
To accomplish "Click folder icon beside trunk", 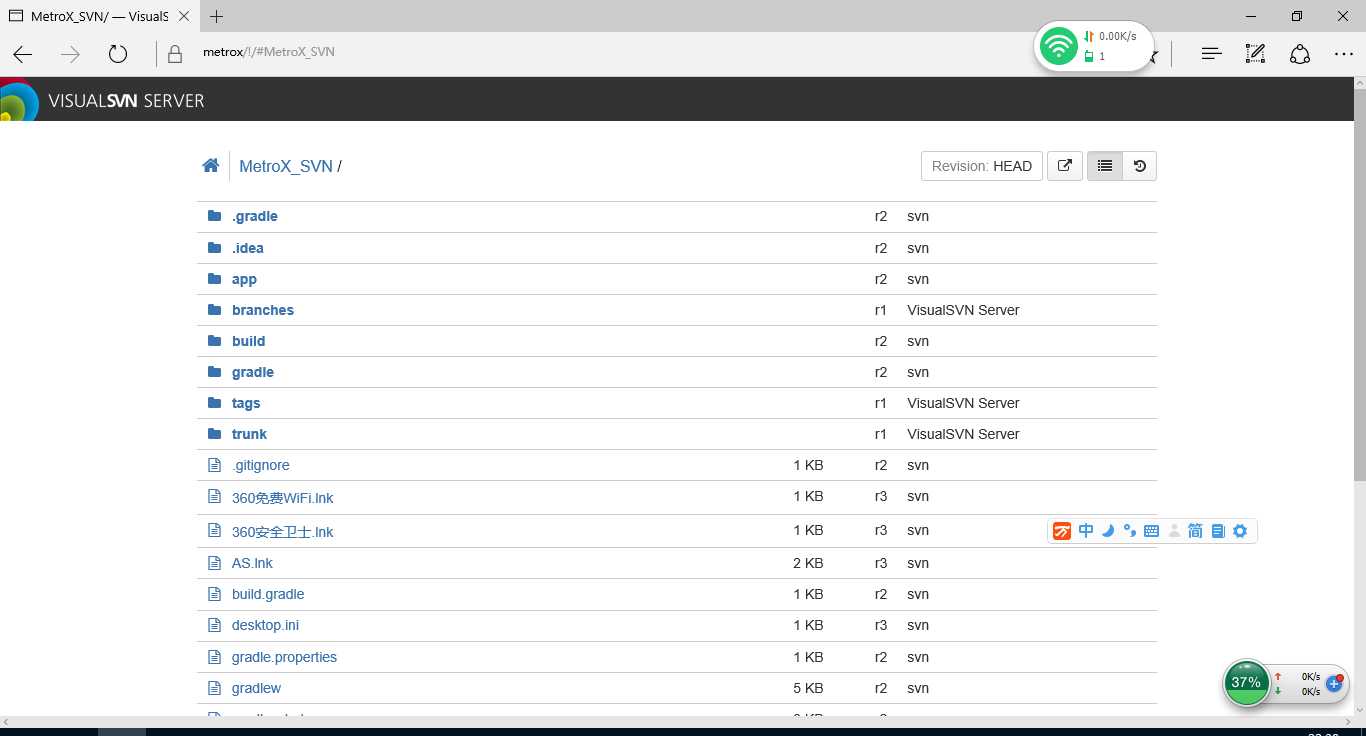I will coord(214,434).
